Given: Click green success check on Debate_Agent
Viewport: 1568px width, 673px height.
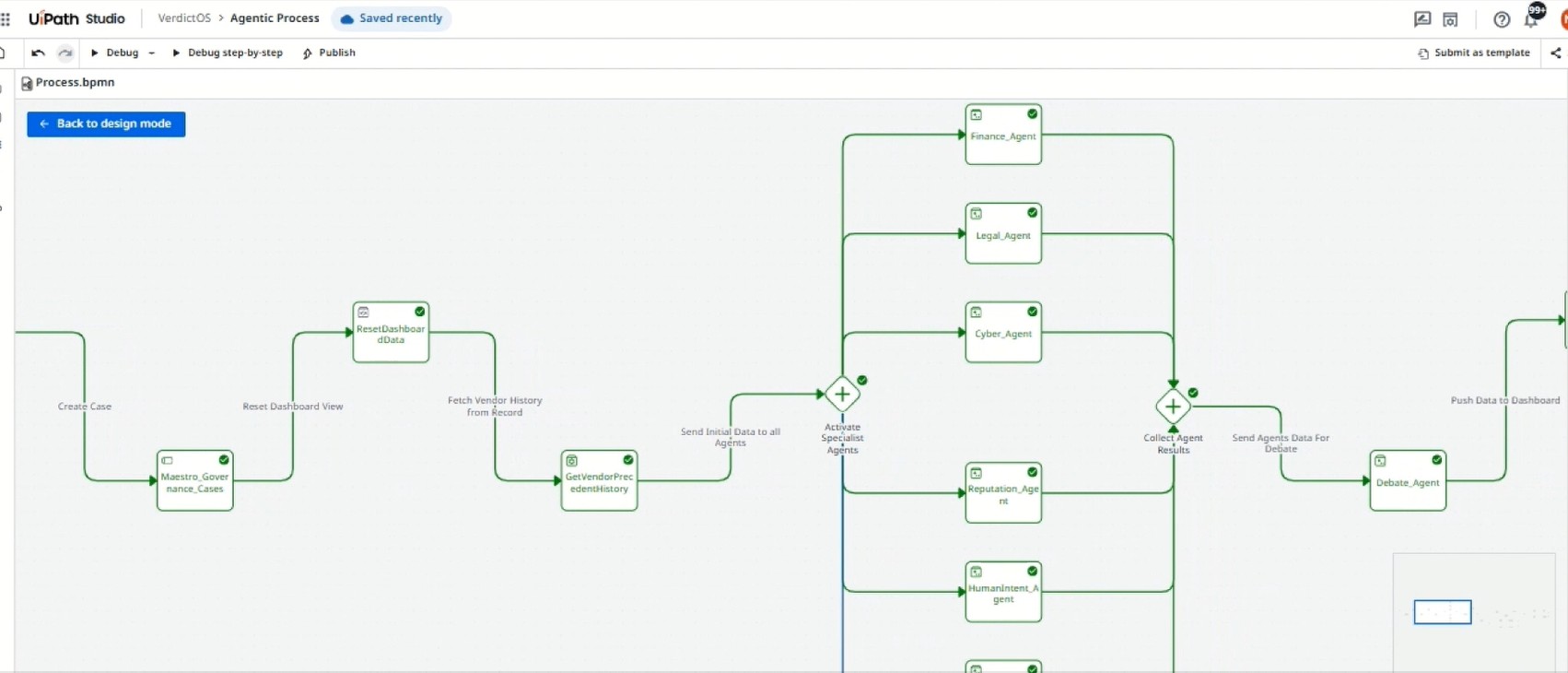Looking at the screenshot, I should 1436,460.
